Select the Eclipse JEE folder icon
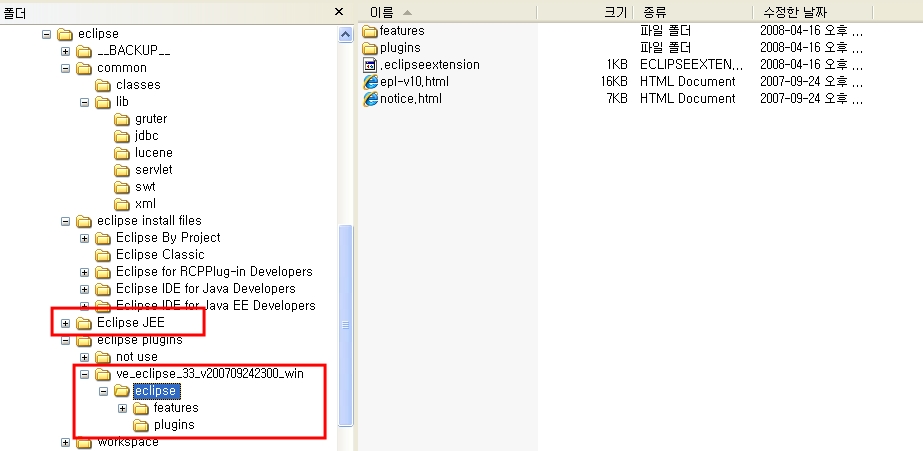Screen dimensions: 923x451 tap(85, 323)
